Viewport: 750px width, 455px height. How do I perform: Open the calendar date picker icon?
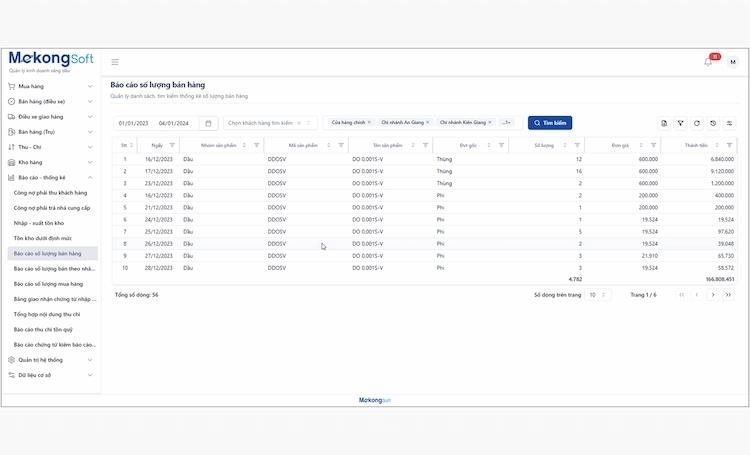tap(208, 123)
